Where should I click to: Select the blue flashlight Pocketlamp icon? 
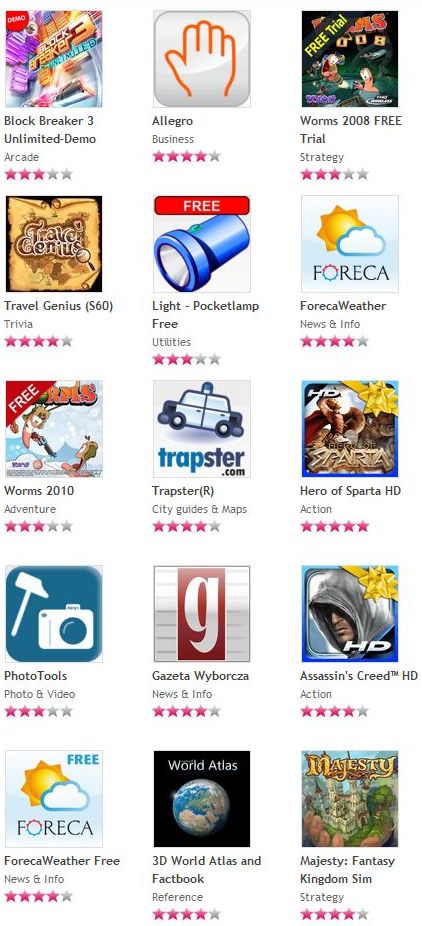[x=202, y=244]
